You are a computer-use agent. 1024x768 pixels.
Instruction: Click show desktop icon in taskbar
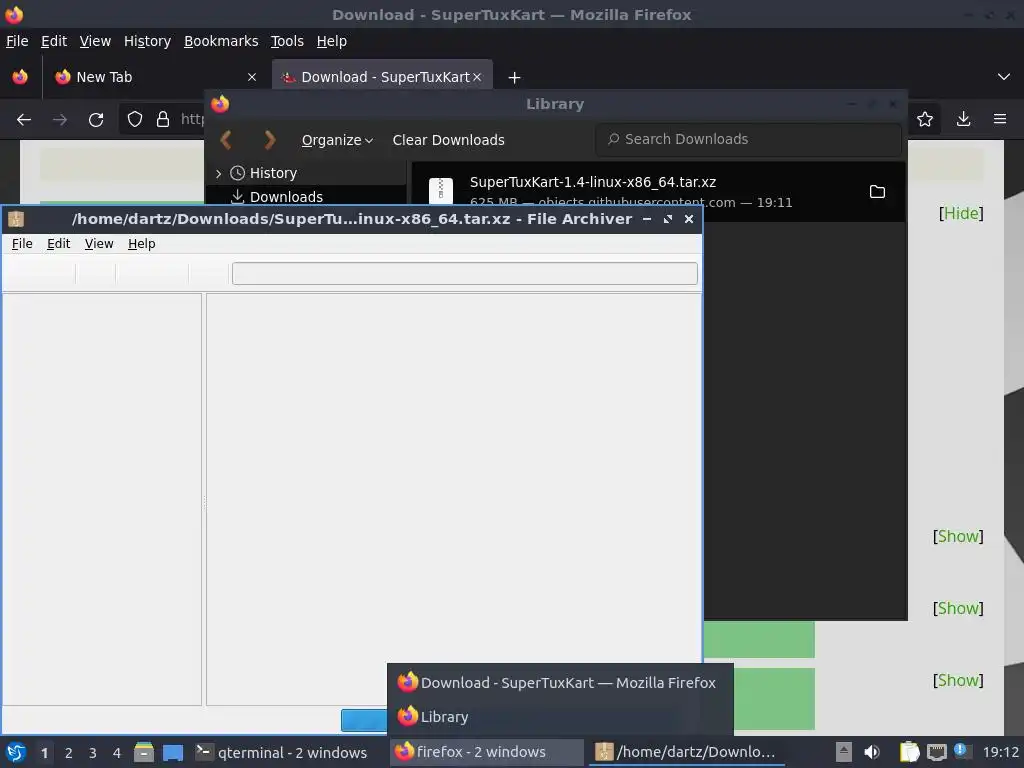pos(173,752)
